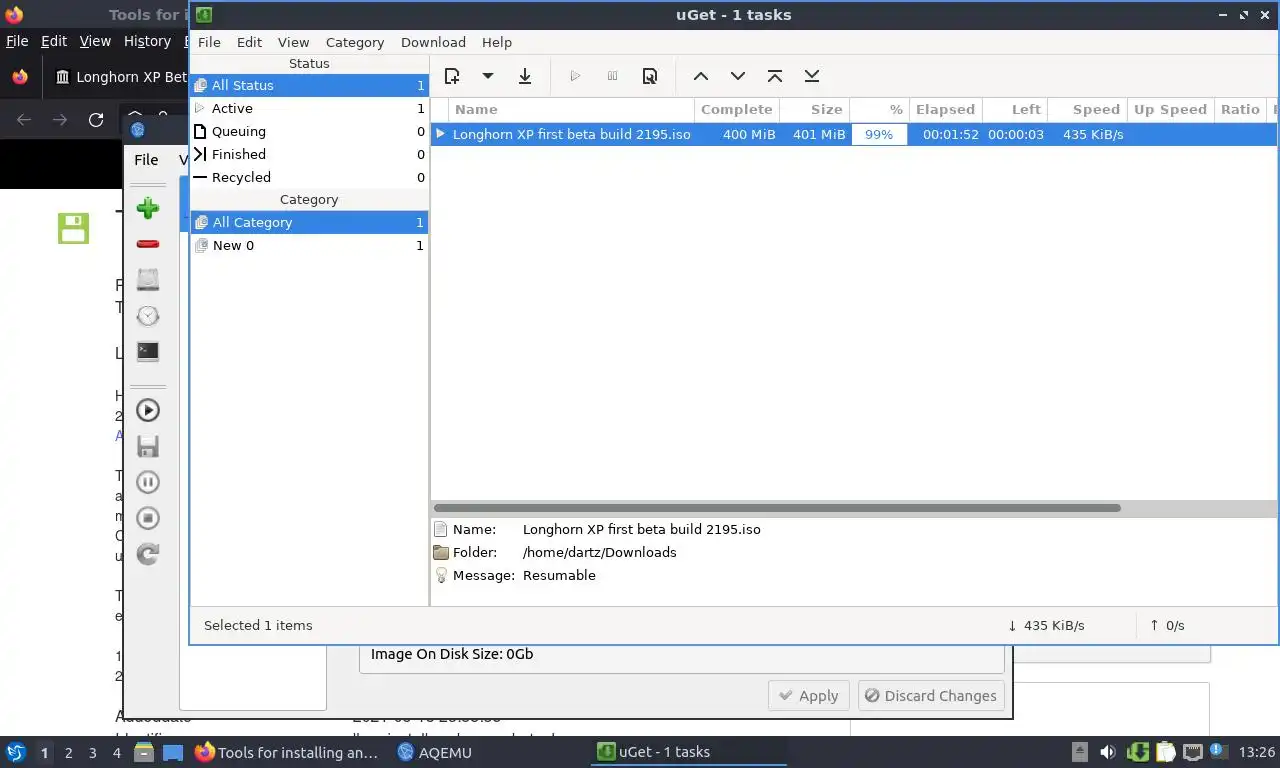Click the AQEMU pause VM icon
Screen dimensions: 1280x768
click(x=148, y=482)
